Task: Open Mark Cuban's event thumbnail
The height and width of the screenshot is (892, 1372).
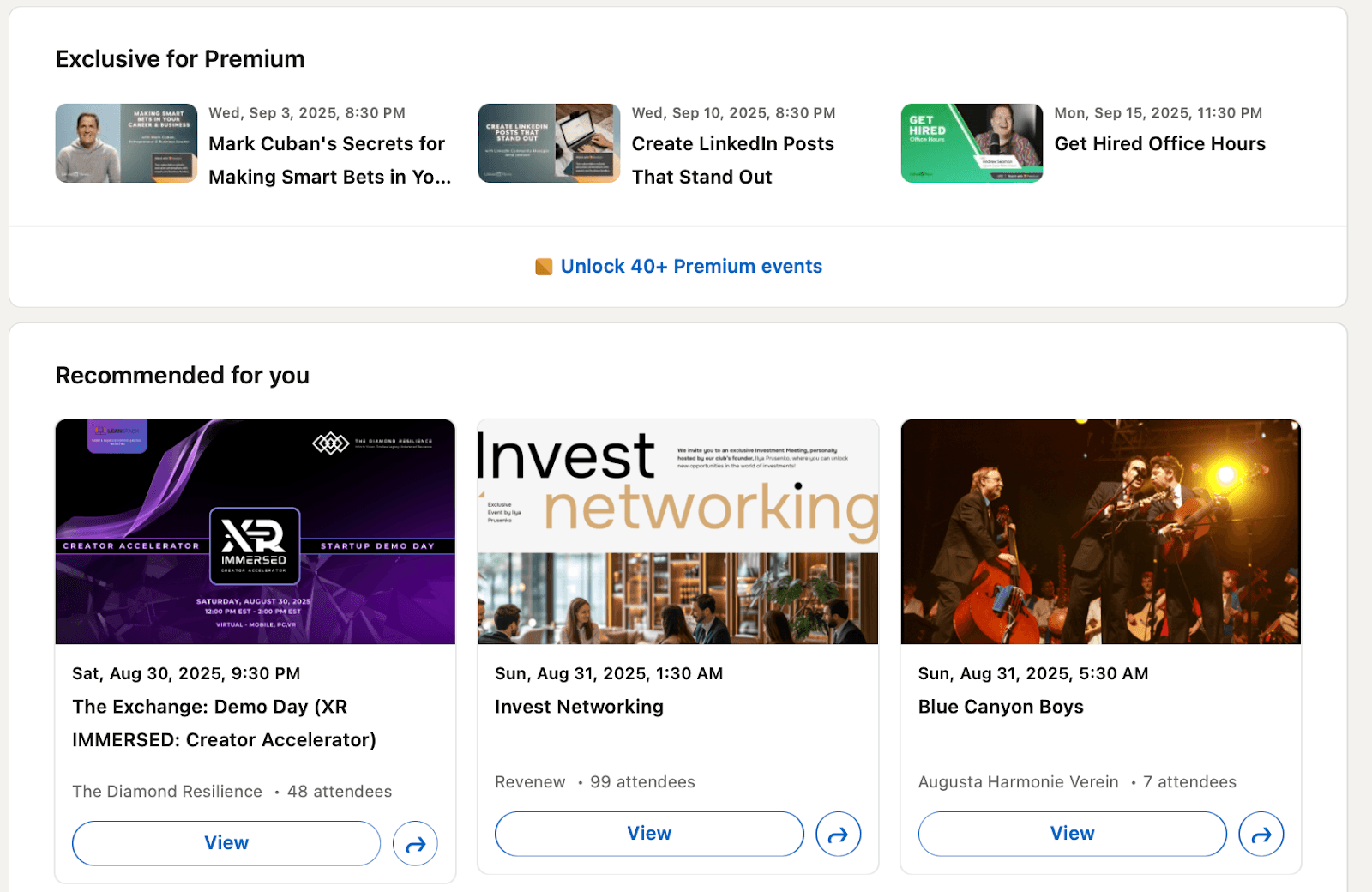Action: [126, 143]
